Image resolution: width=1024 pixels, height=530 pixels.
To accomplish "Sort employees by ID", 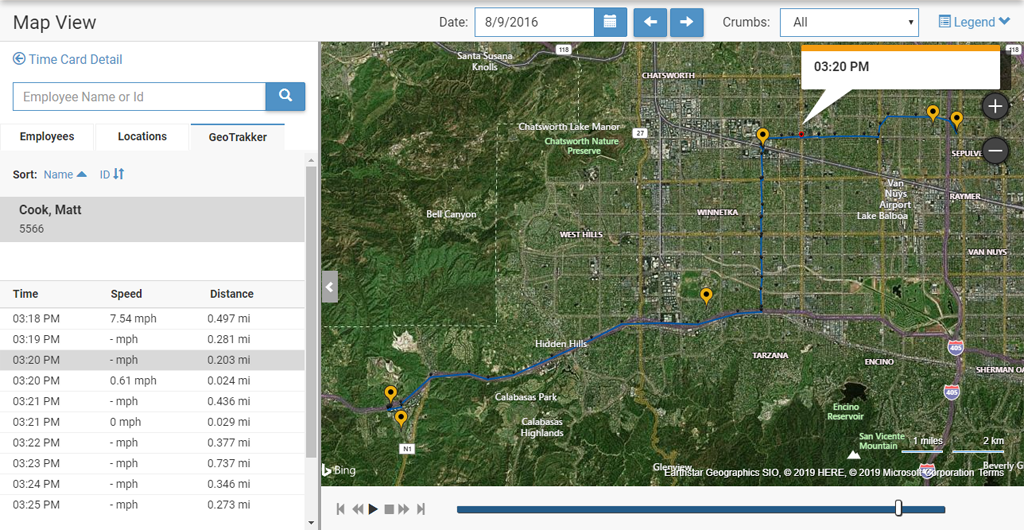I will pos(111,174).
